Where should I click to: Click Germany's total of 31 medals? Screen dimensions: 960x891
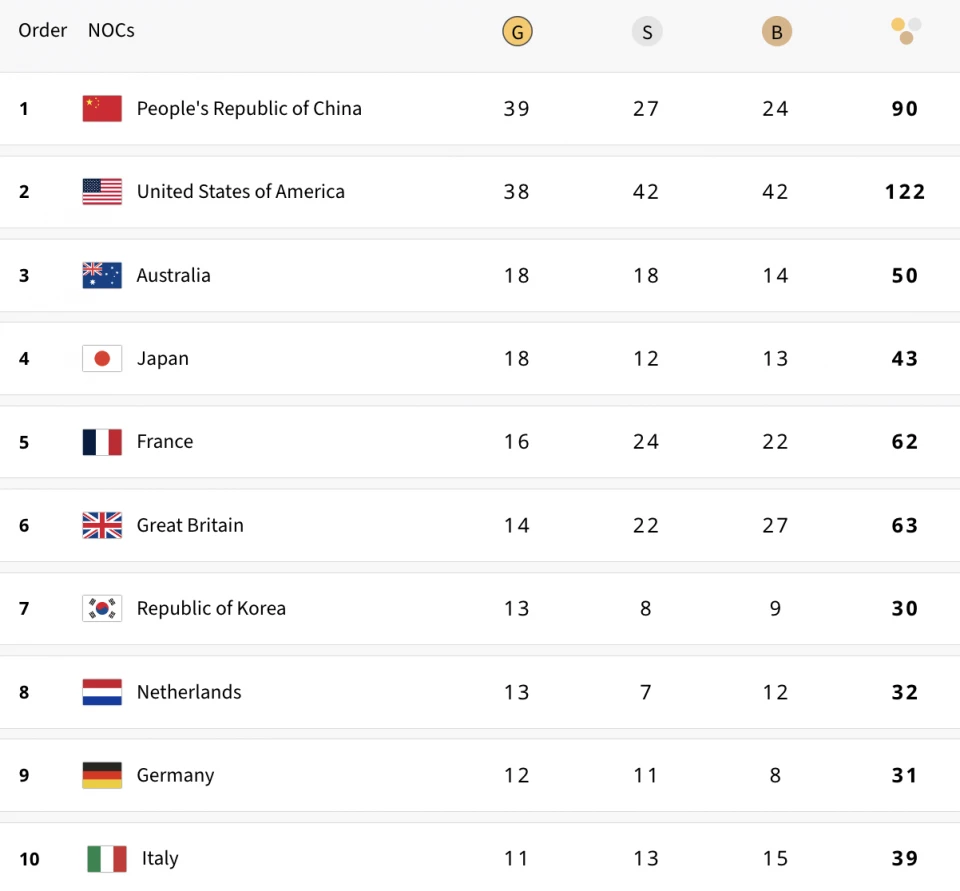coord(905,775)
